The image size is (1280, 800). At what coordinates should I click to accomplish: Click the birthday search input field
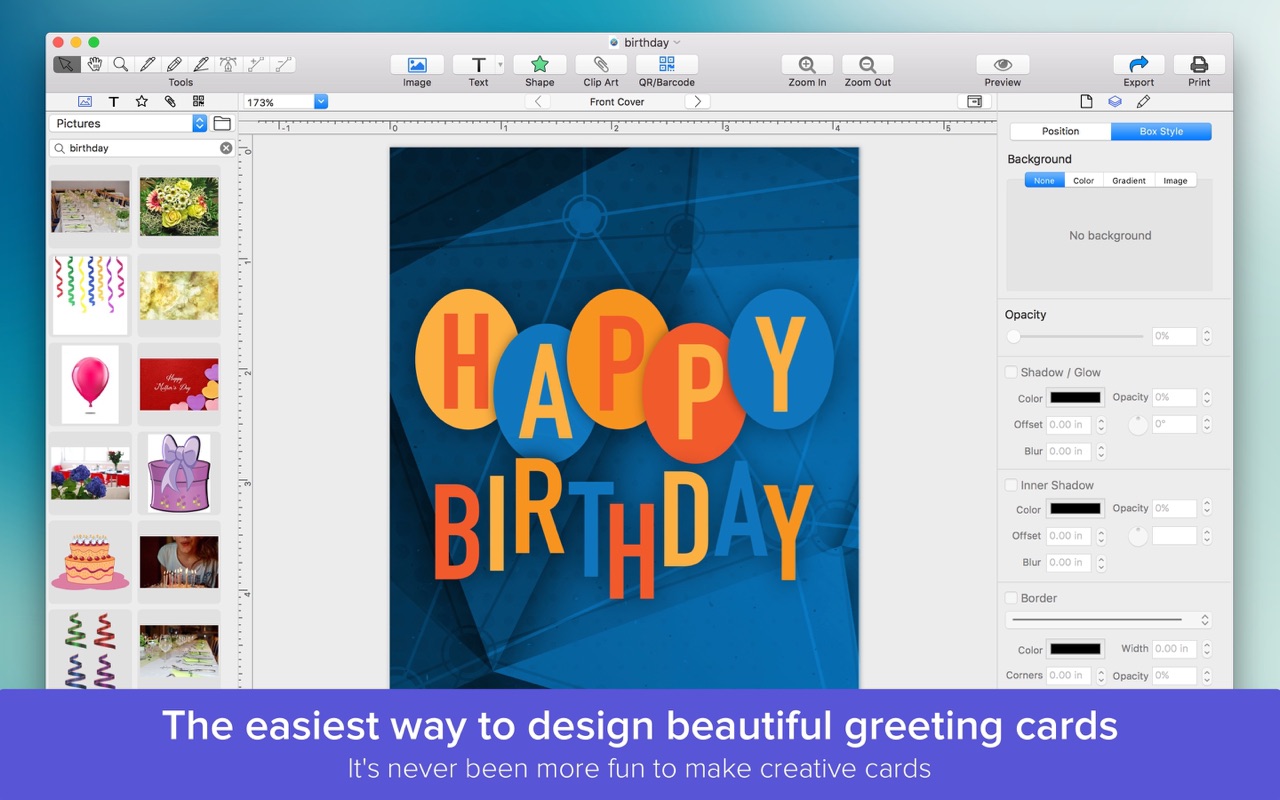pos(142,148)
